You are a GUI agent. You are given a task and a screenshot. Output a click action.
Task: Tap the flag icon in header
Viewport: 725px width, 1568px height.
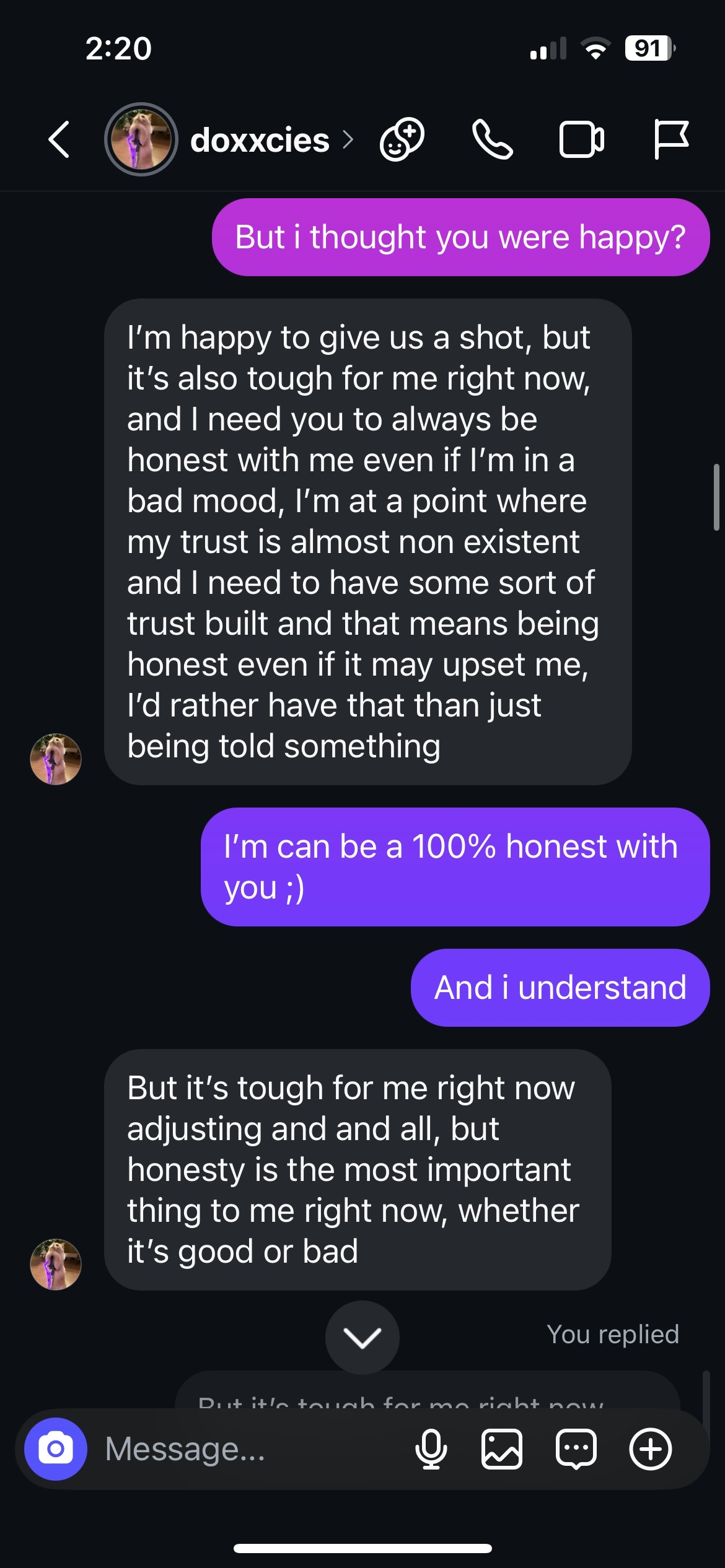(x=670, y=139)
